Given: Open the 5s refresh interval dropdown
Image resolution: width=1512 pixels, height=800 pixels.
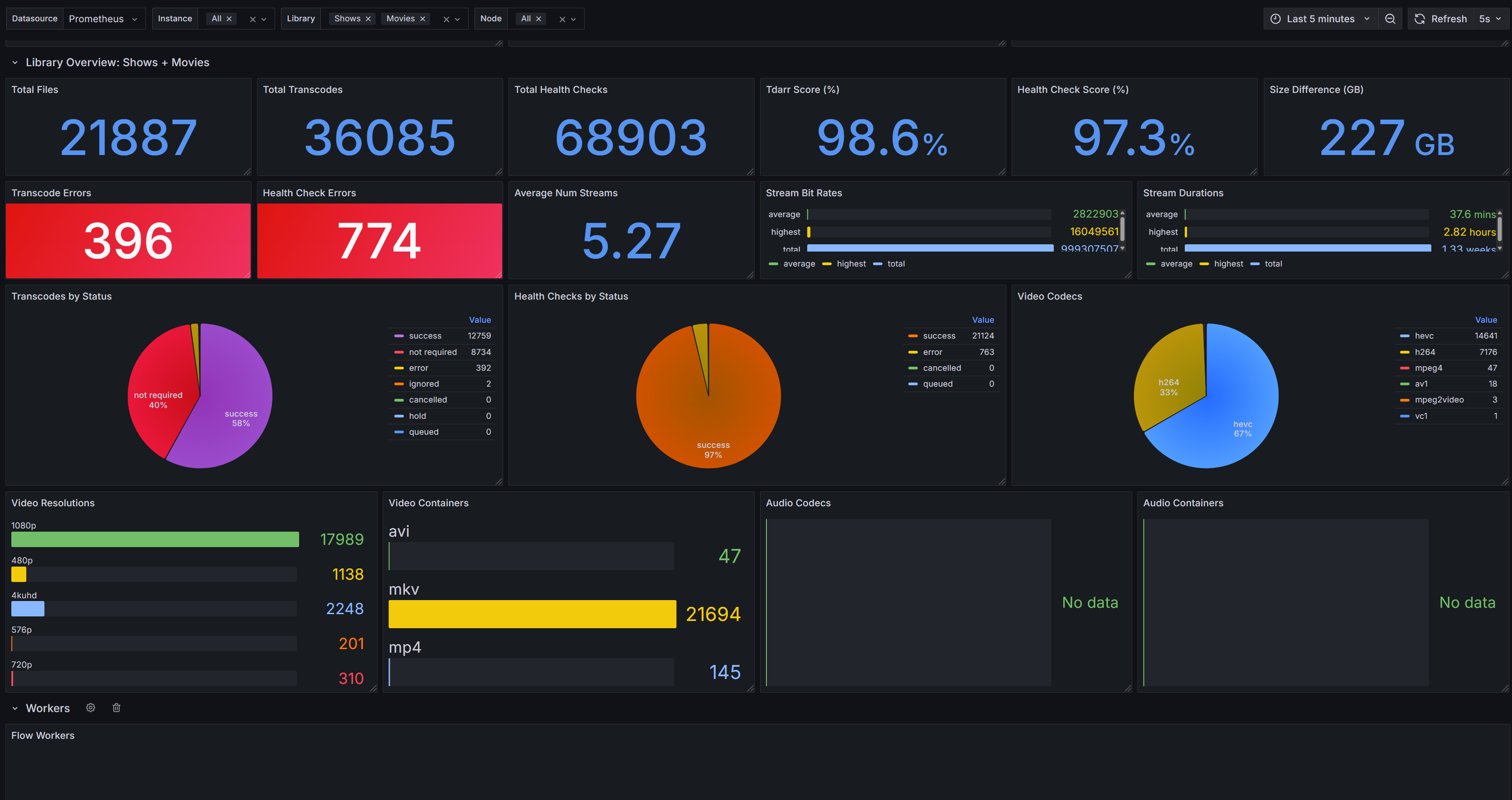Looking at the screenshot, I should click(1490, 19).
